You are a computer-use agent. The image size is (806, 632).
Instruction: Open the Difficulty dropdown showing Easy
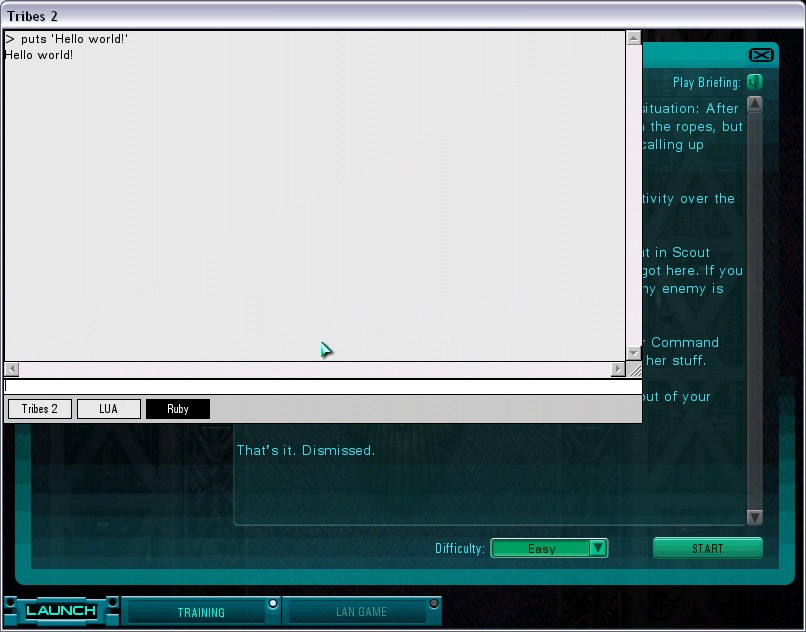click(549, 548)
